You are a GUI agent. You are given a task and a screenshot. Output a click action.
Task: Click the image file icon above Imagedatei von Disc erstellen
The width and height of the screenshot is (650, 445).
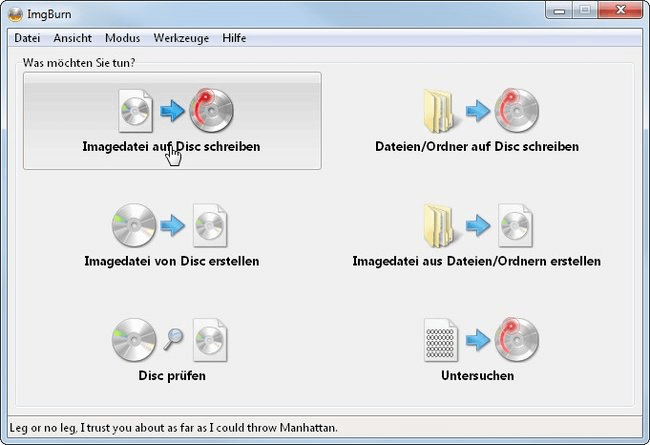click(210, 226)
